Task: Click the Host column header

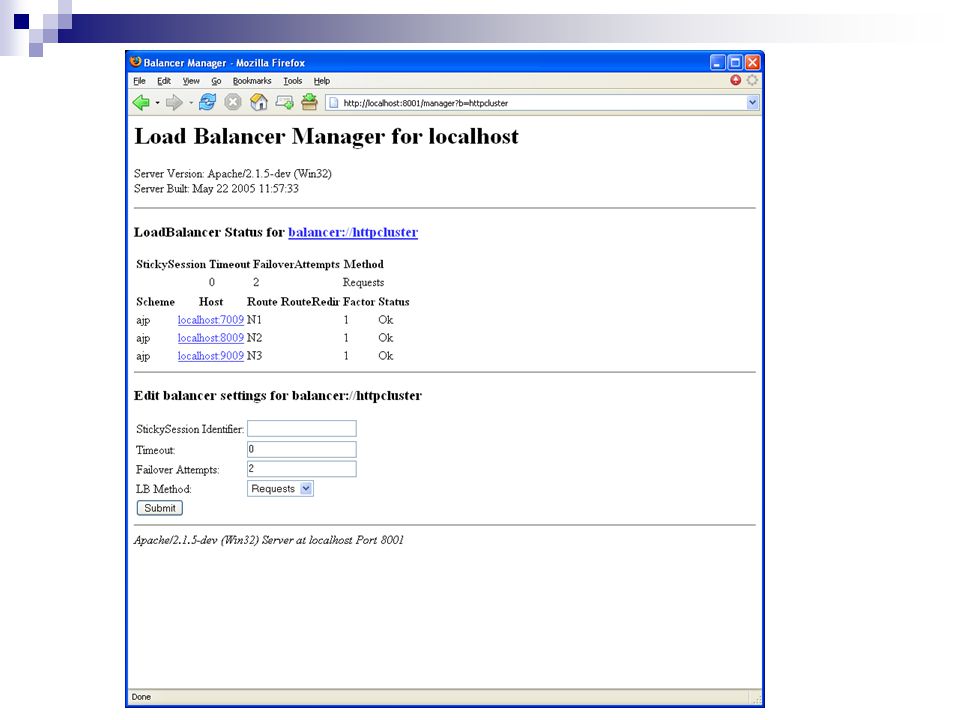Action: (x=211, y=302)
